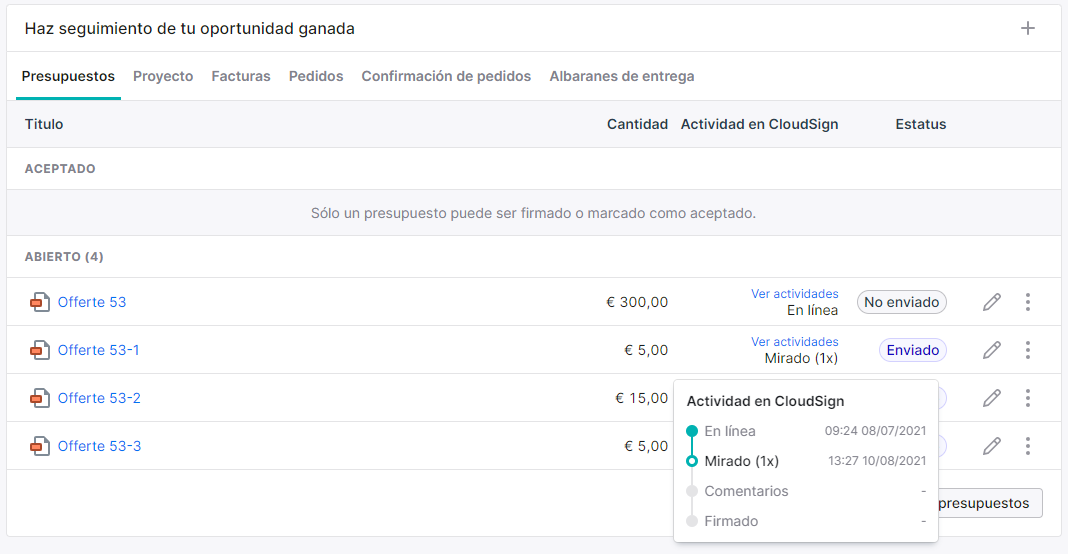Edit Offerte 53-2 with pencil icon
1068x554 pixels.
pos(992,398)
